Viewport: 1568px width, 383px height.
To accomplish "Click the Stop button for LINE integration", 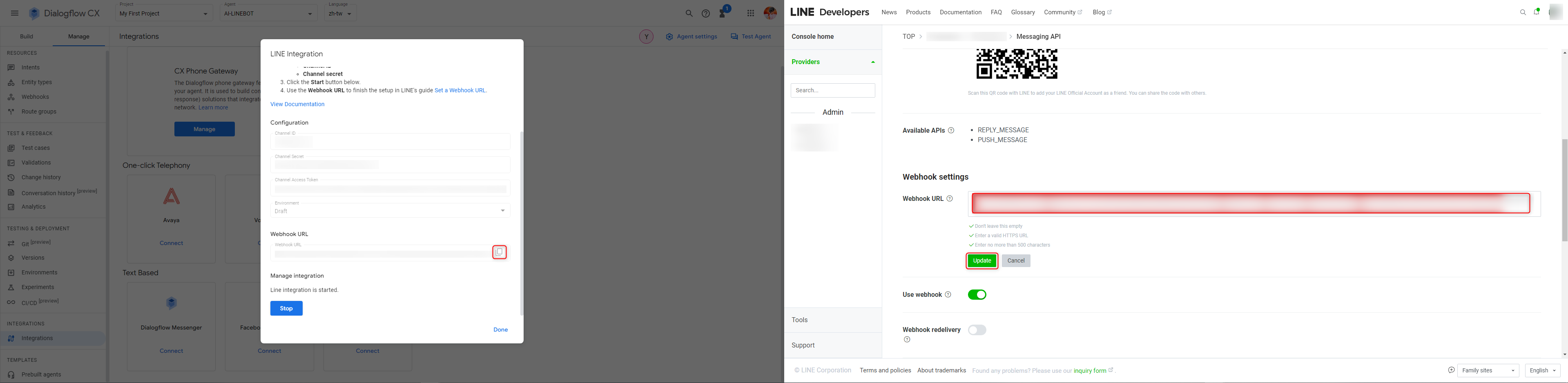I will 286,309.
